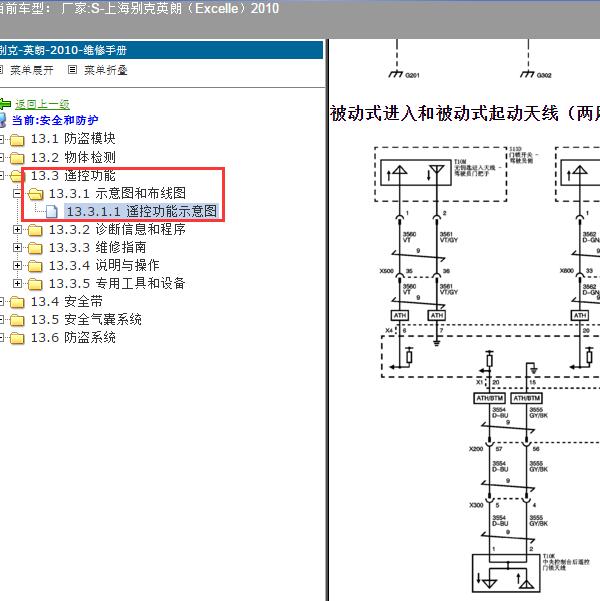Click the T10K antenna box at bottom
The image size is (600, 601).
[x=506, y=573]
